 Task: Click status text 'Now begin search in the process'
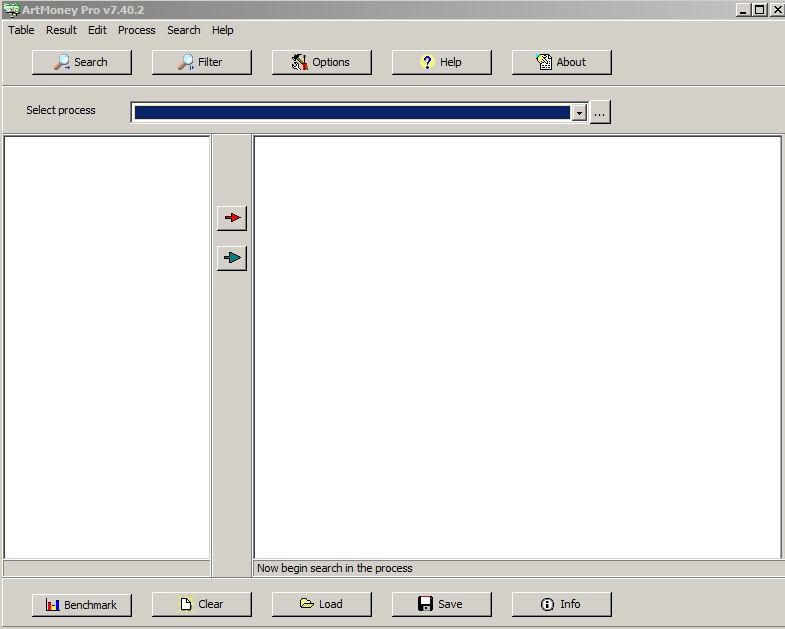coord(334,568)
